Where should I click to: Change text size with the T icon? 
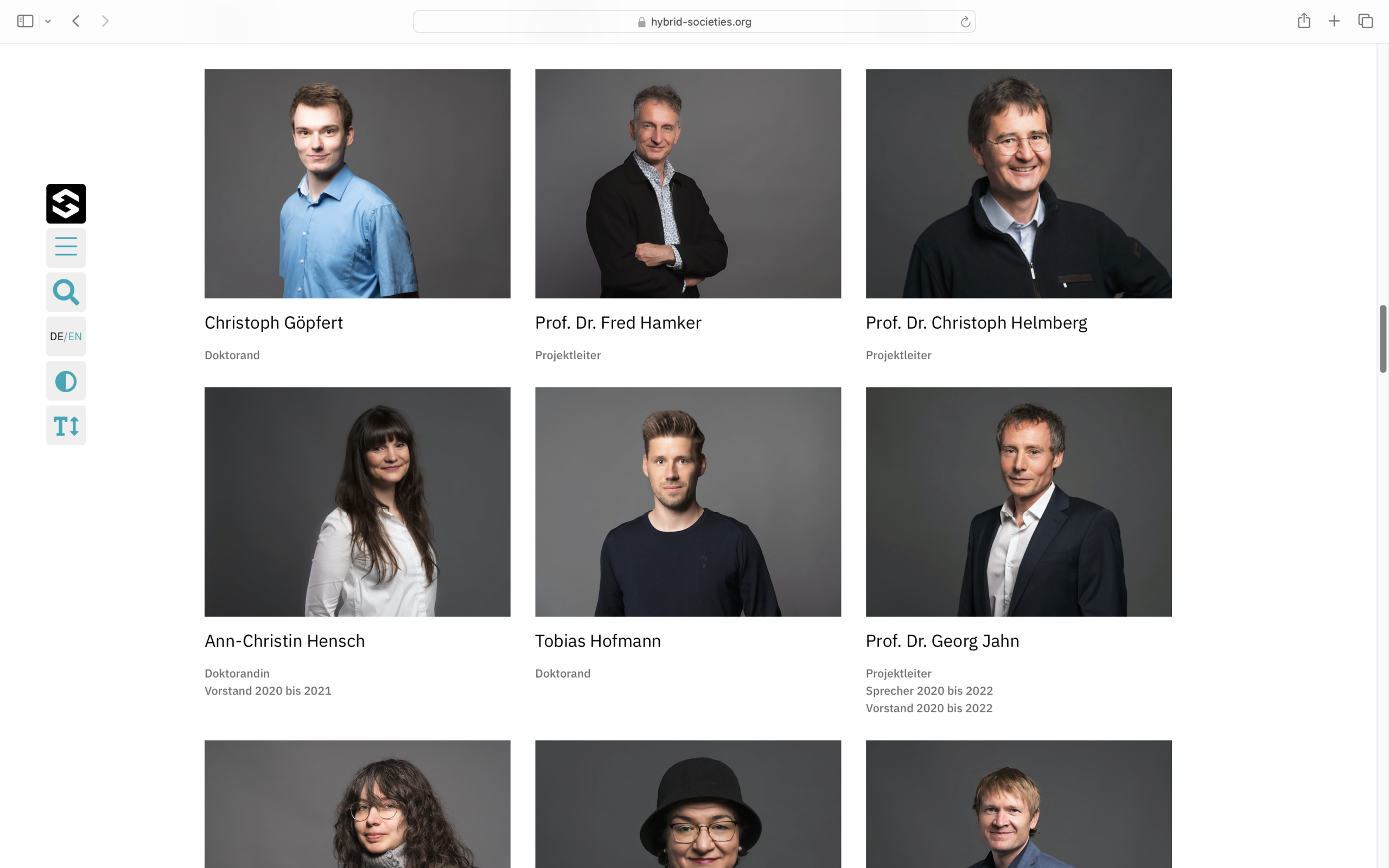66,425
